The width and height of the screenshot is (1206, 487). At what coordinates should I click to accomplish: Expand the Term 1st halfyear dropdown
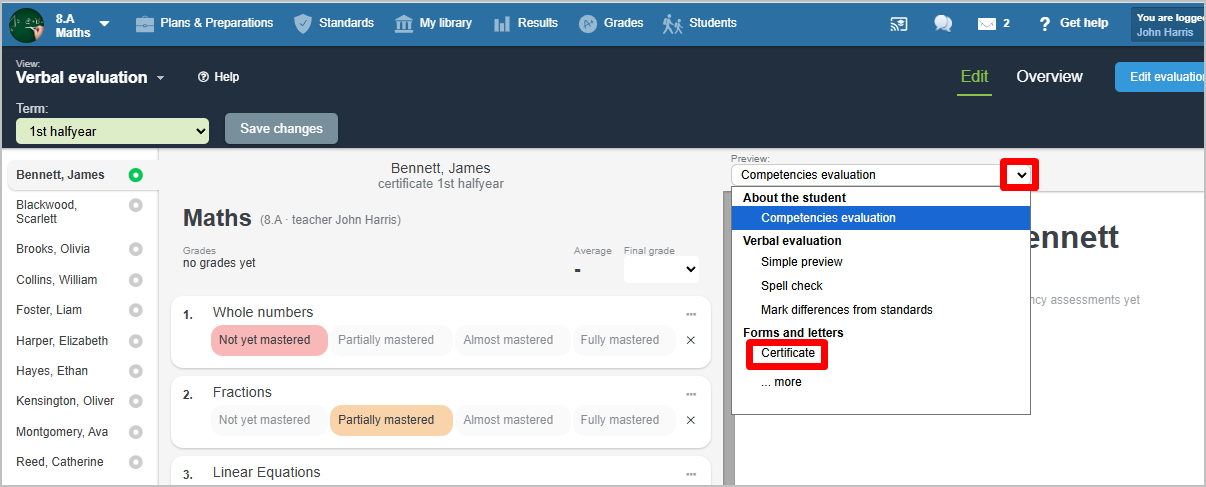[112, 130]
